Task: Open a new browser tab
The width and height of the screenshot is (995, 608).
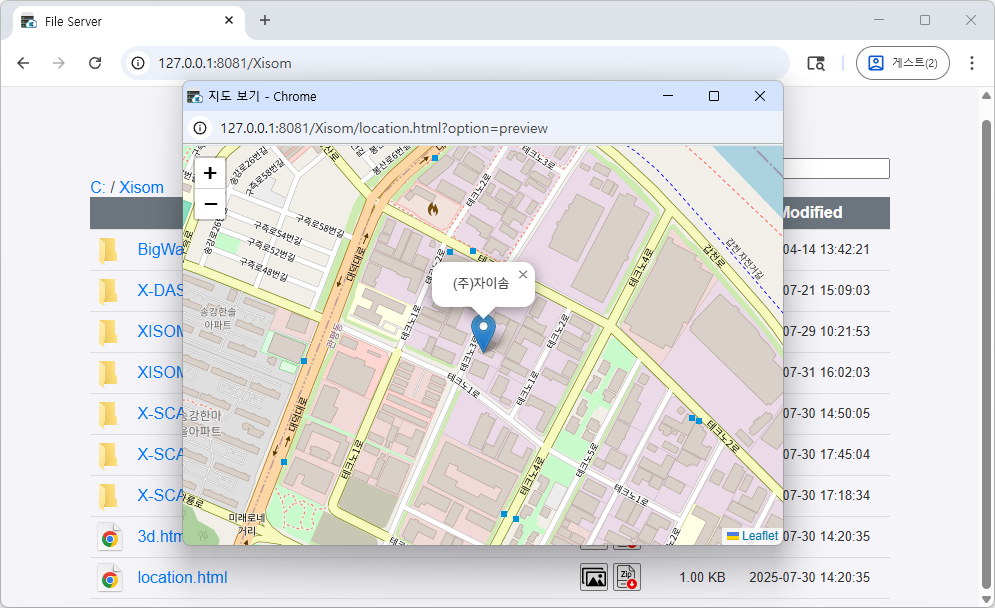Action: pos(265,20)
